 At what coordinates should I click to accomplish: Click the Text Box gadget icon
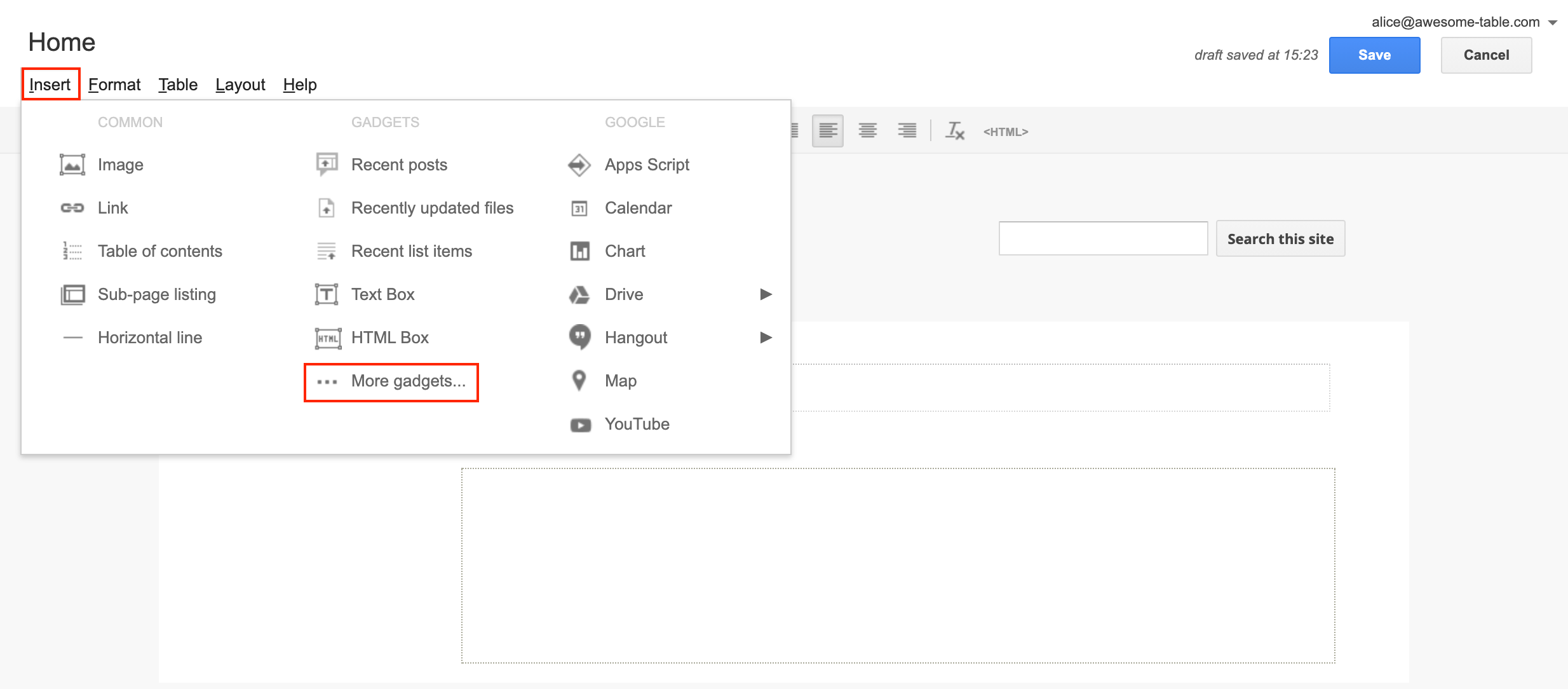click(327, 294)
